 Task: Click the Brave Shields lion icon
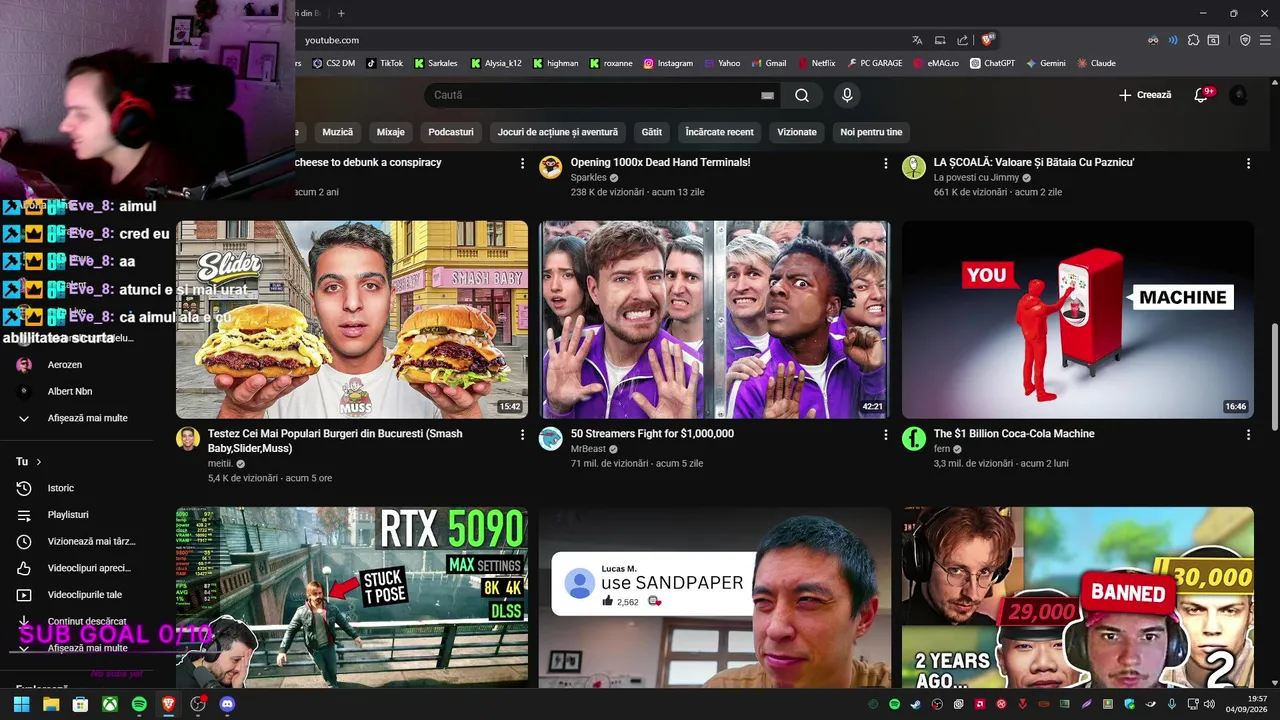click(x=987, y=40)
